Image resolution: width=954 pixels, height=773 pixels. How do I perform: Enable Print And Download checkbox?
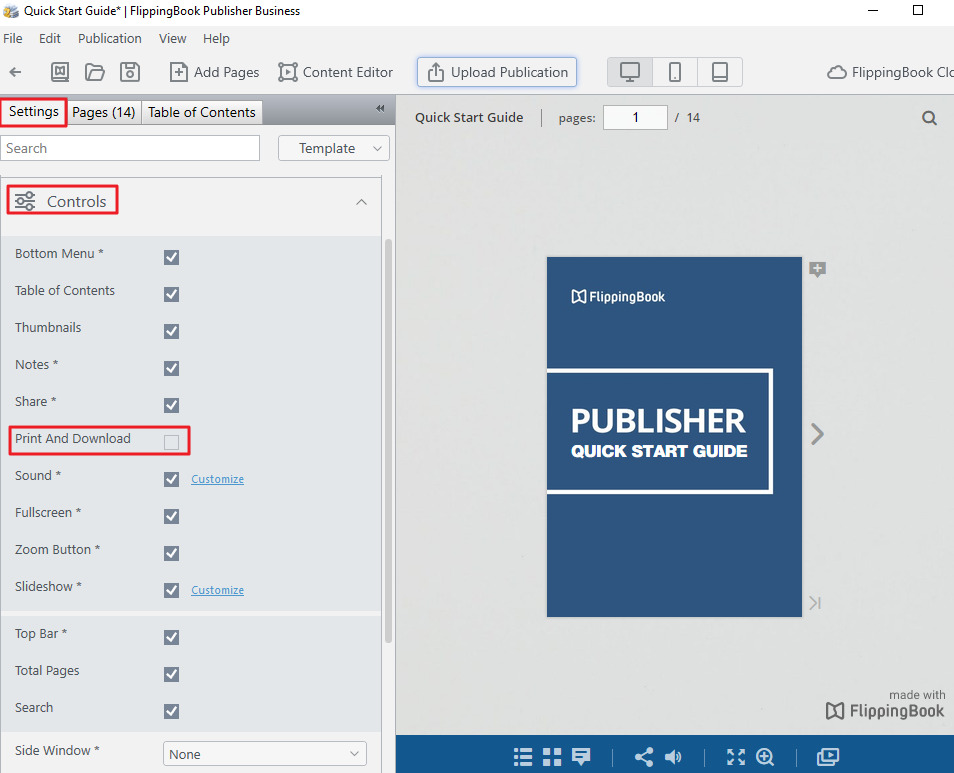[172, 442]
